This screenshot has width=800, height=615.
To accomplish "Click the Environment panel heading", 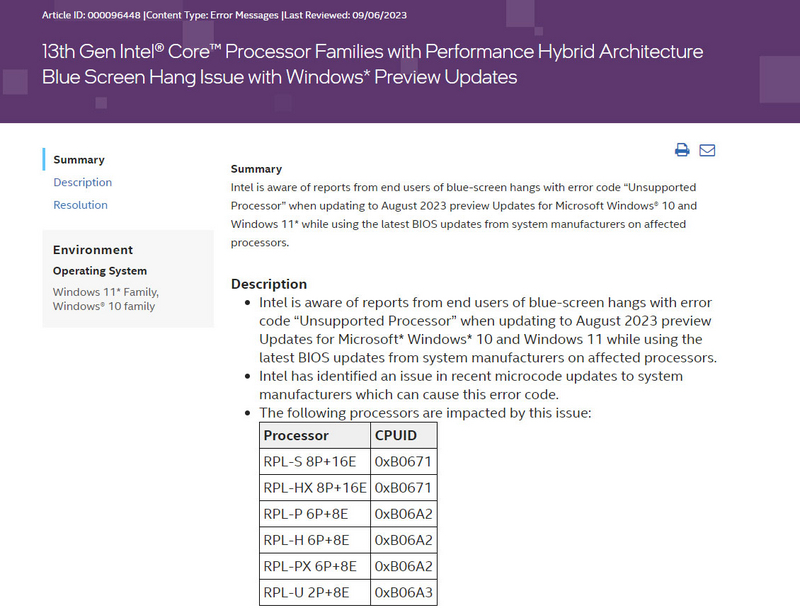I will coord(93,250).
